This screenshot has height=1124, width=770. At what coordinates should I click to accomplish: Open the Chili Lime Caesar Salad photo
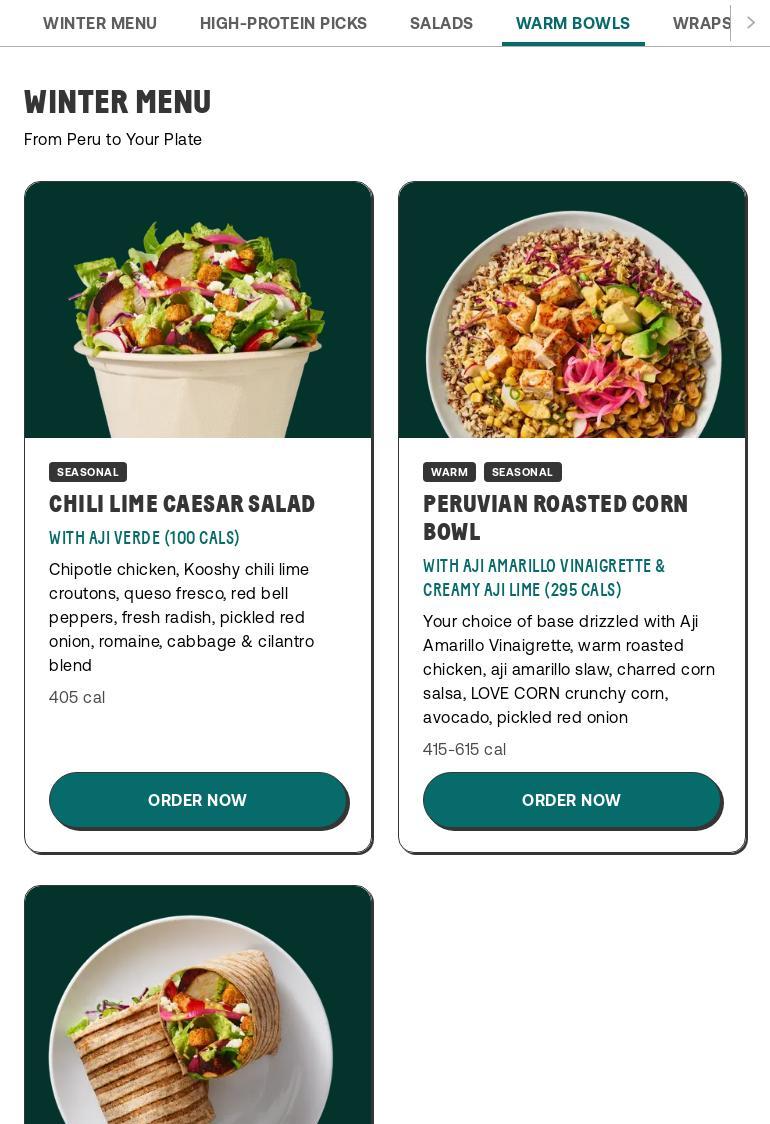coord(199,310)
